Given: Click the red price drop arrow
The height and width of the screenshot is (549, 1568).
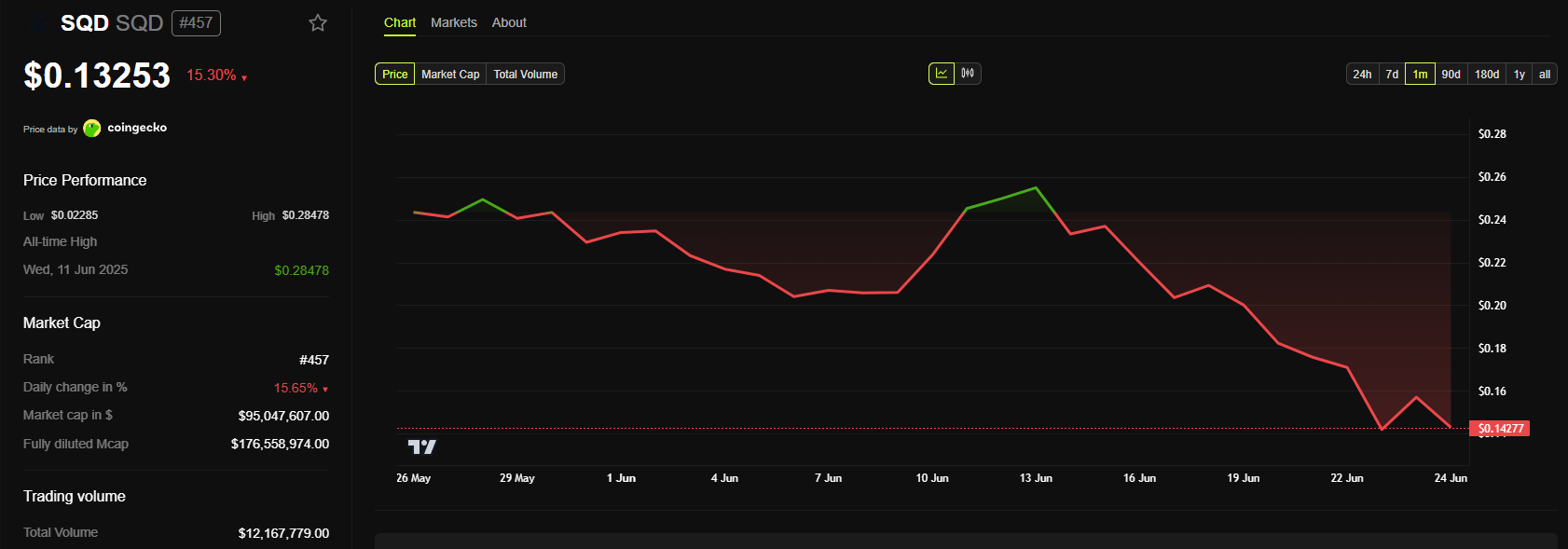Looking at the screenshot, I should [244, 78].
